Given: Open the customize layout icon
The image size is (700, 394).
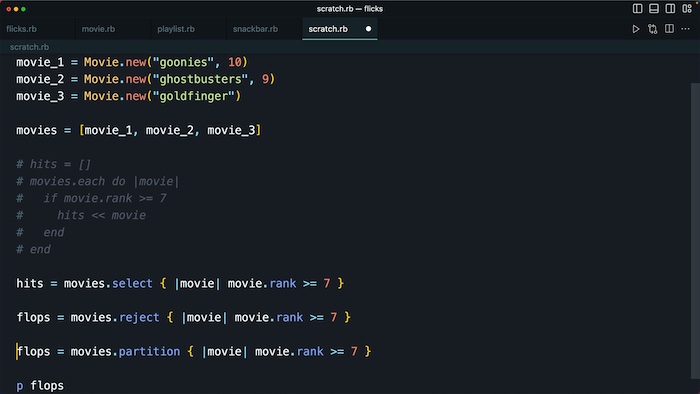Looking at the screenshot, I should coord(687,8).
